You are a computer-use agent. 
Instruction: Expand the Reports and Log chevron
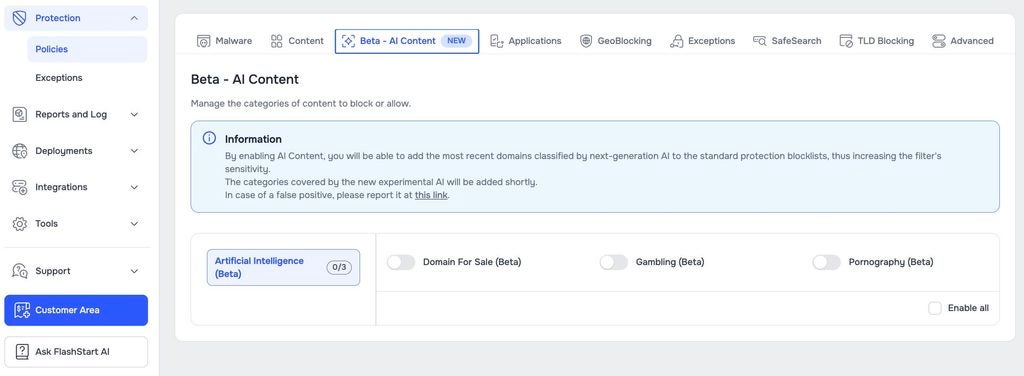135,114
